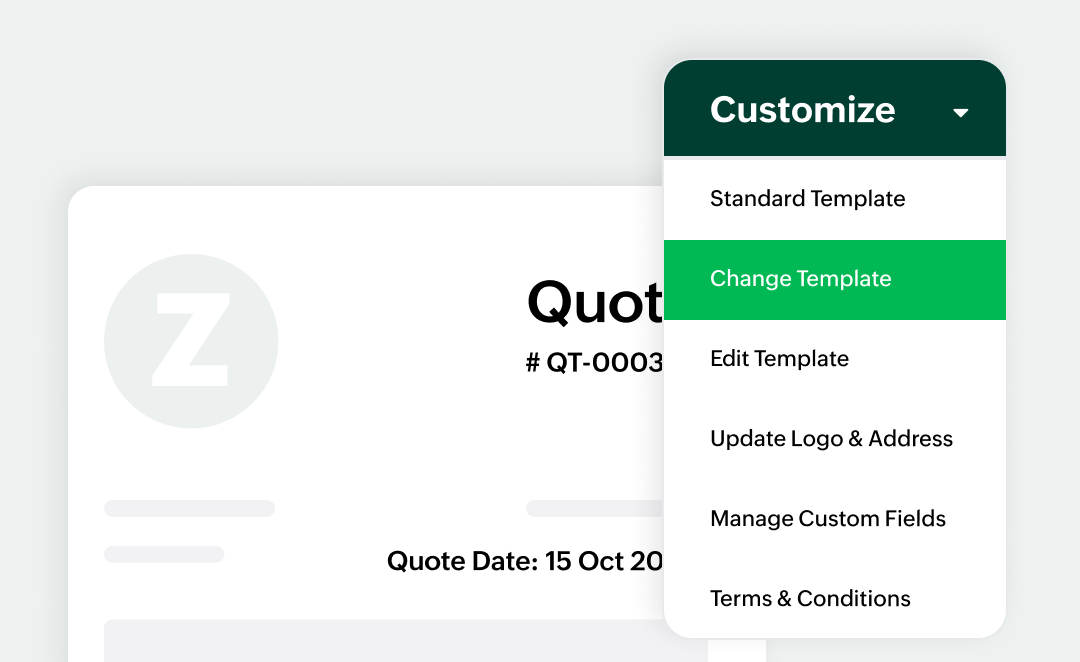Click the Quote Date field

[523, 561]
